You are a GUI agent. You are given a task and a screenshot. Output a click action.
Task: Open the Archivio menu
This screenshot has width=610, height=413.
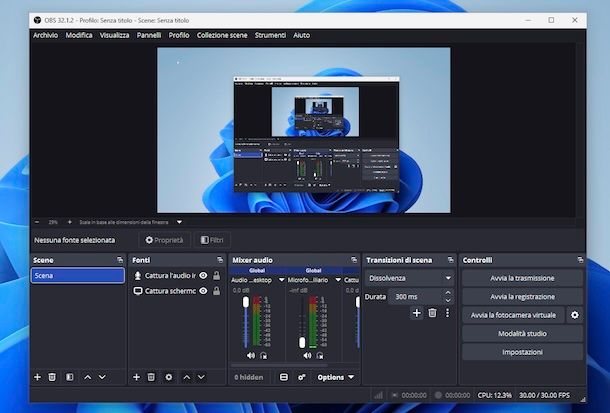[46, 35]
